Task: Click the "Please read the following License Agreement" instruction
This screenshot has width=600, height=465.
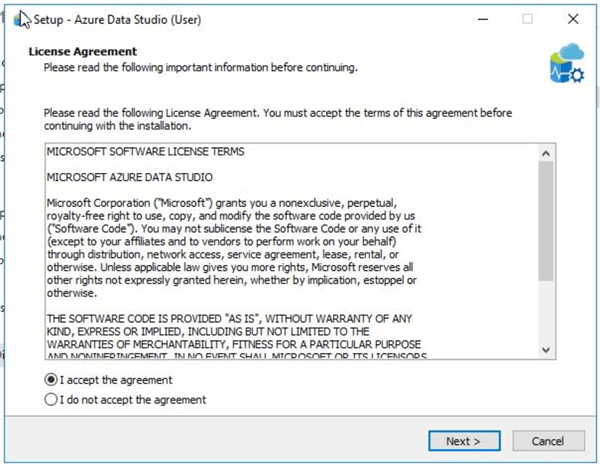Action: point(270,119)
